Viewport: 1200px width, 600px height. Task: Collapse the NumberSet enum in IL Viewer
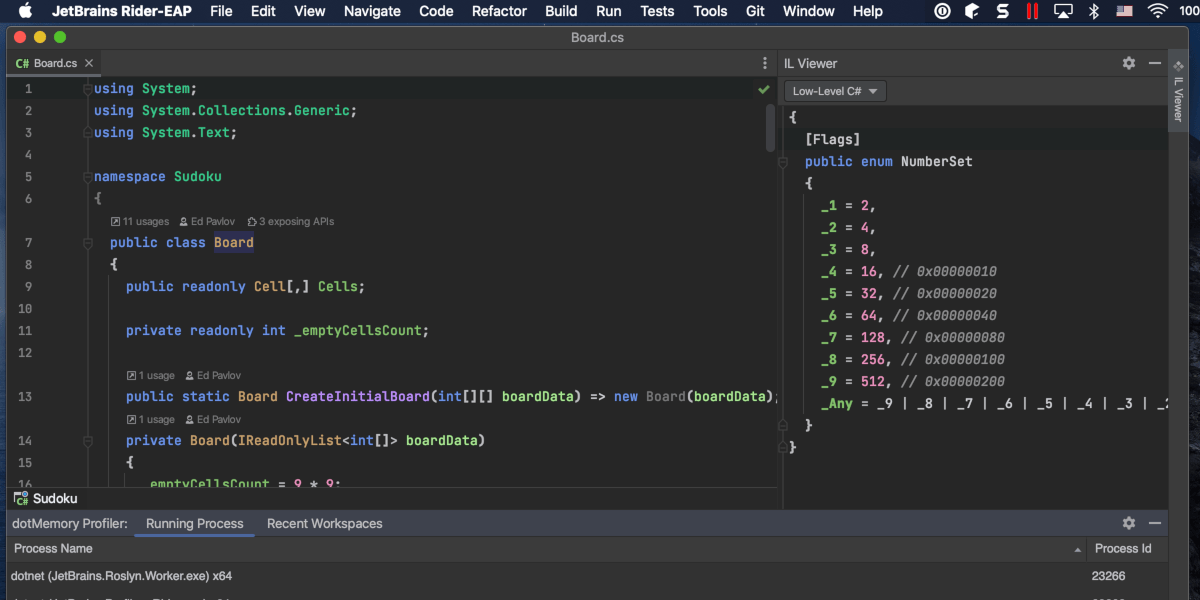[x=784, y=161]
